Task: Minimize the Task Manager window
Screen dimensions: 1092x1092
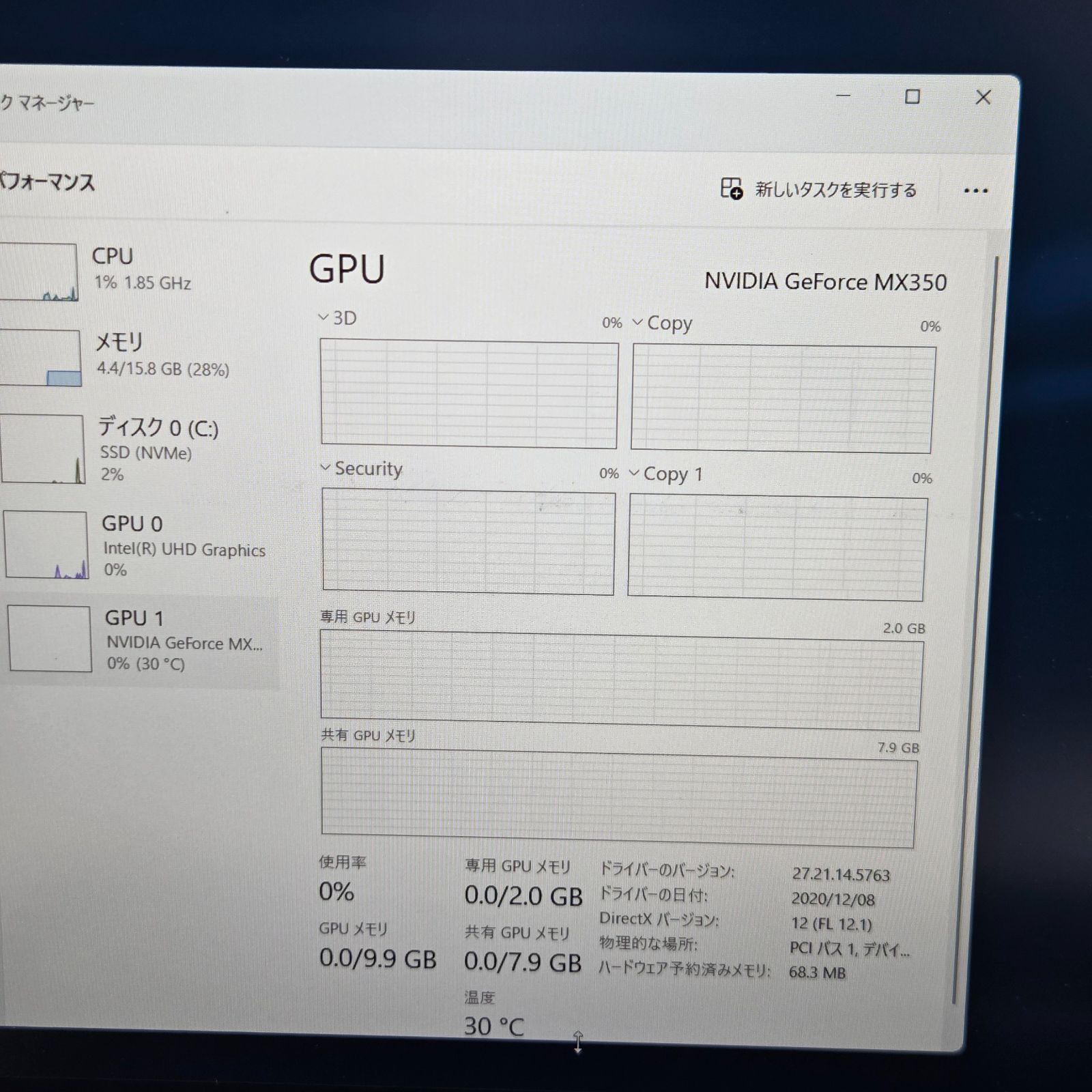Action: pos(844,96)
